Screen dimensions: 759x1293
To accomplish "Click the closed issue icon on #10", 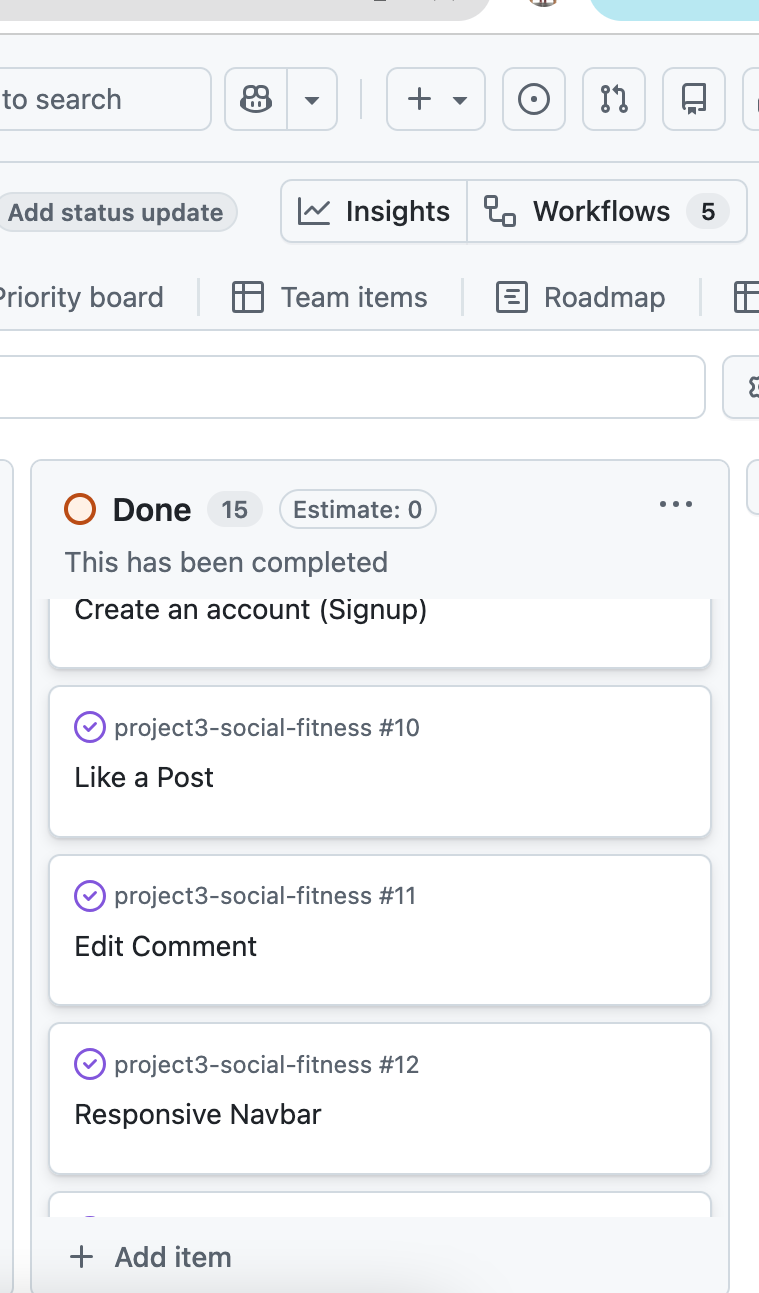I will pos(90,727).
